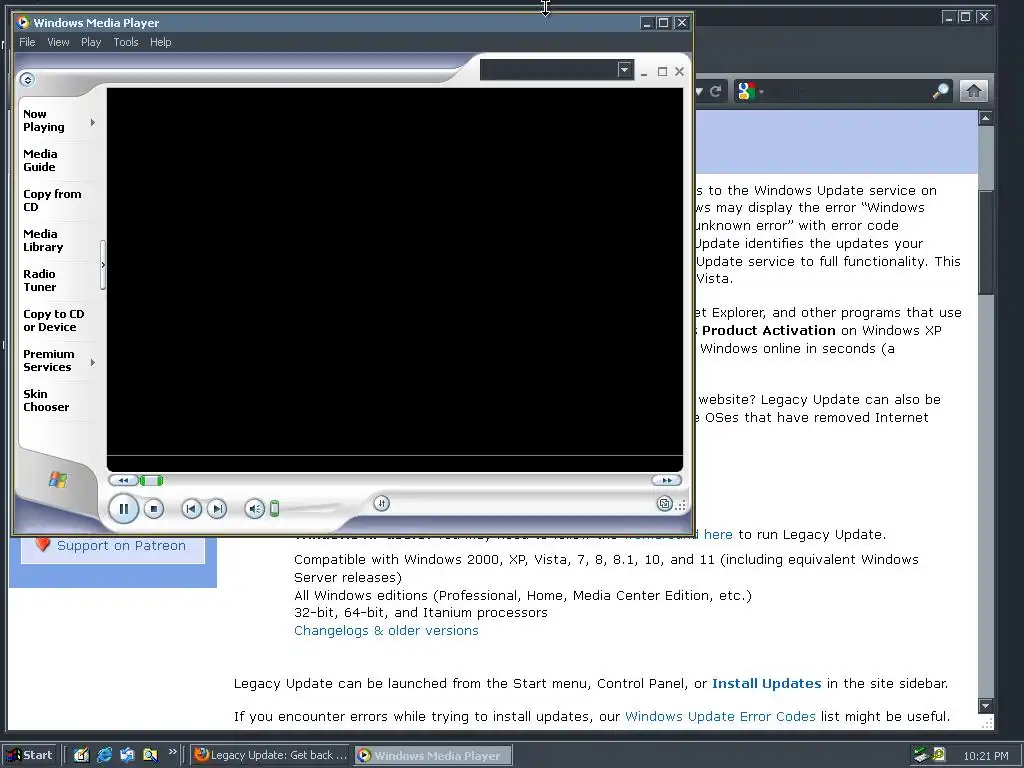This screenshot has height=768, width=1024.
Task: Click the Install Updates link
Action: 766,683
